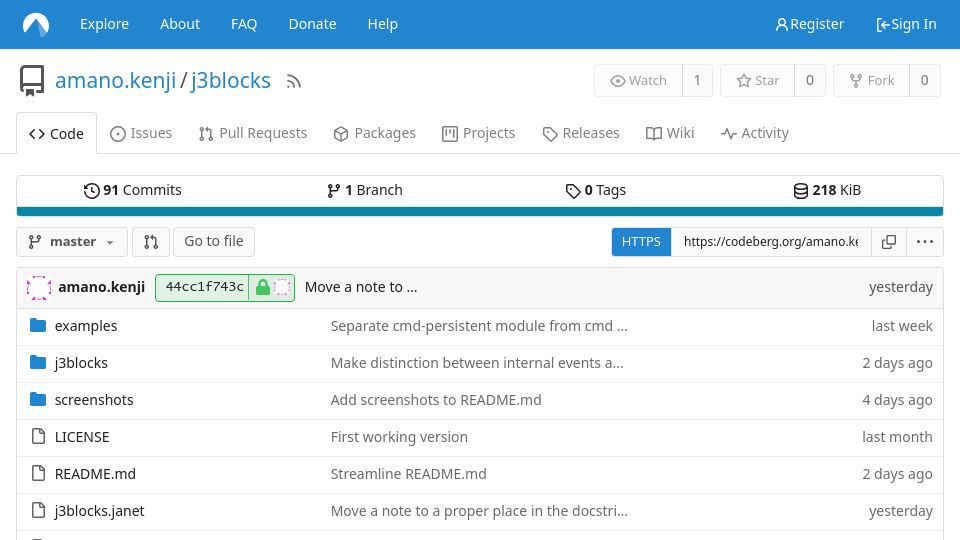Open commit 'Add screenshots to README.md'
The image size is (960, 540).
click(x=436, y=400)
